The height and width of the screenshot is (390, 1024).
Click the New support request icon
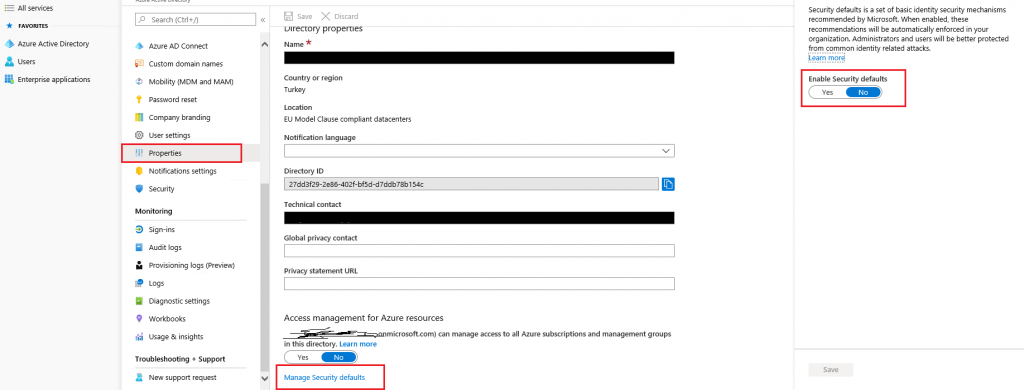pyautogui.click(x=138, y=378)
